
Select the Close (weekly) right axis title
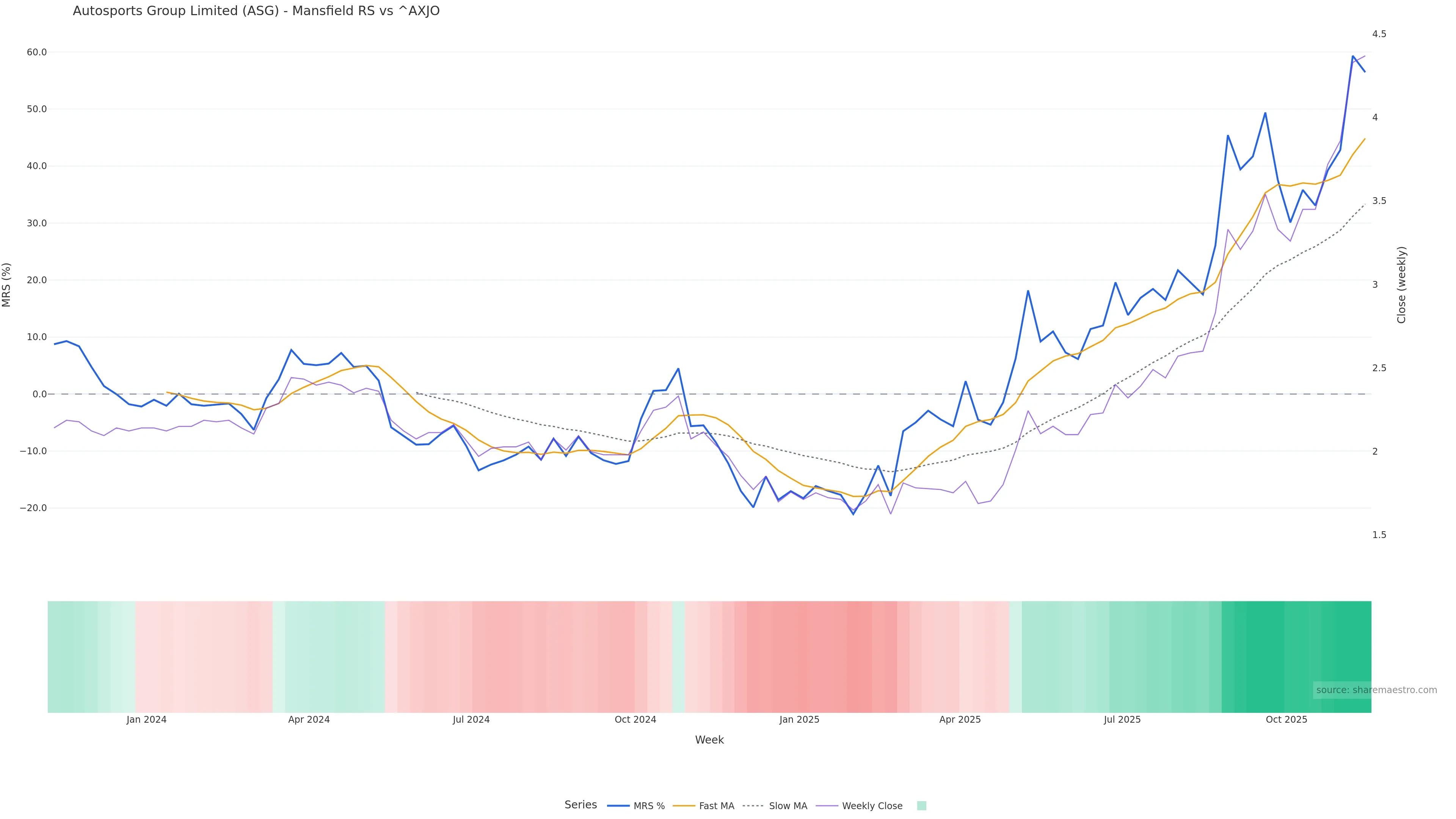[1401, 285]
